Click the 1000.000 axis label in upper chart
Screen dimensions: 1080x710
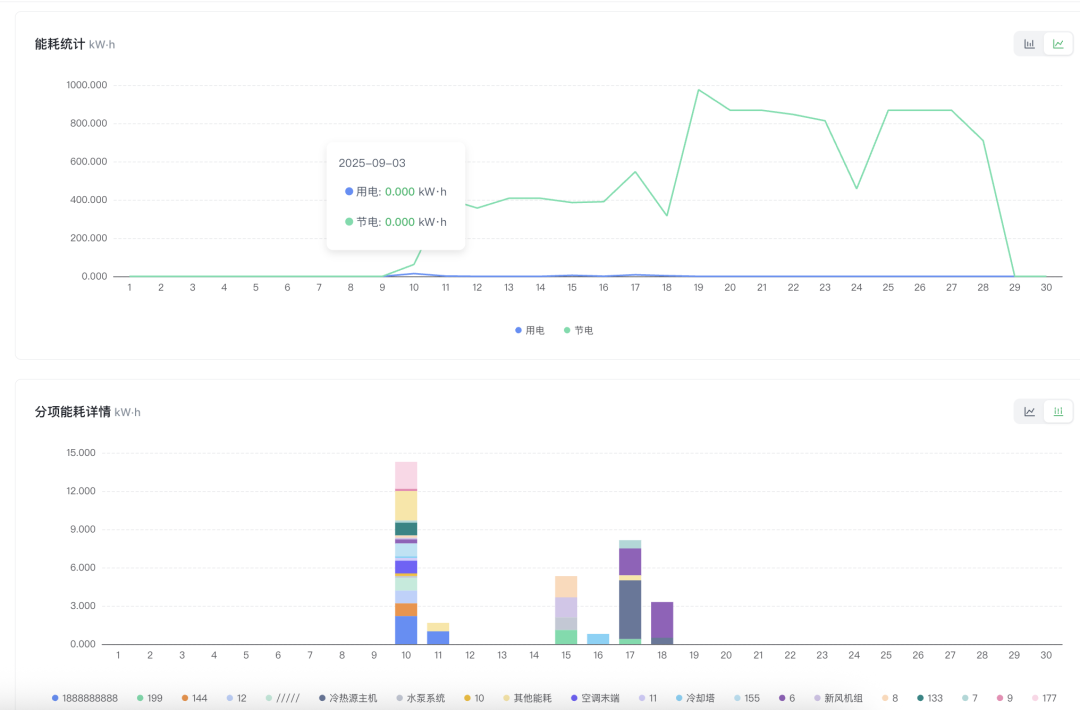point(87,85)
